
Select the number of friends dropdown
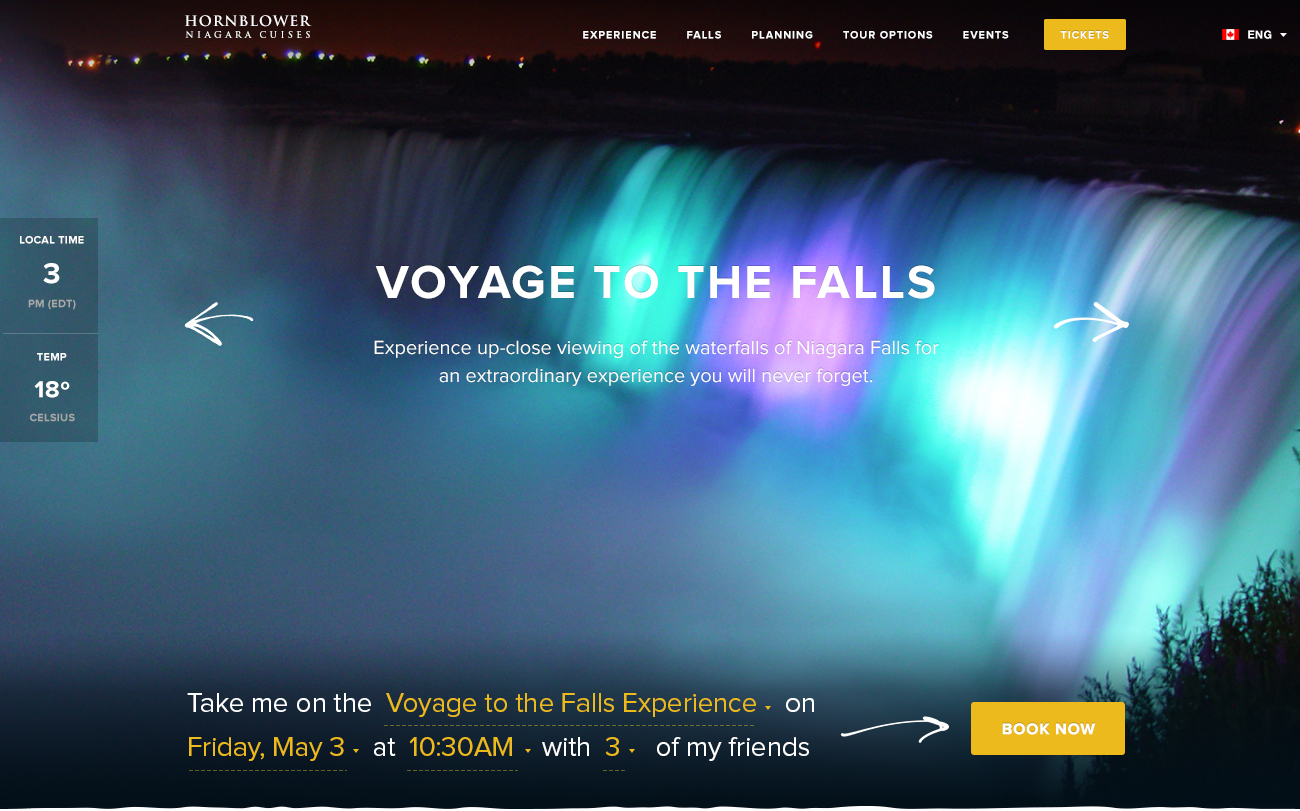pos(619,748)
